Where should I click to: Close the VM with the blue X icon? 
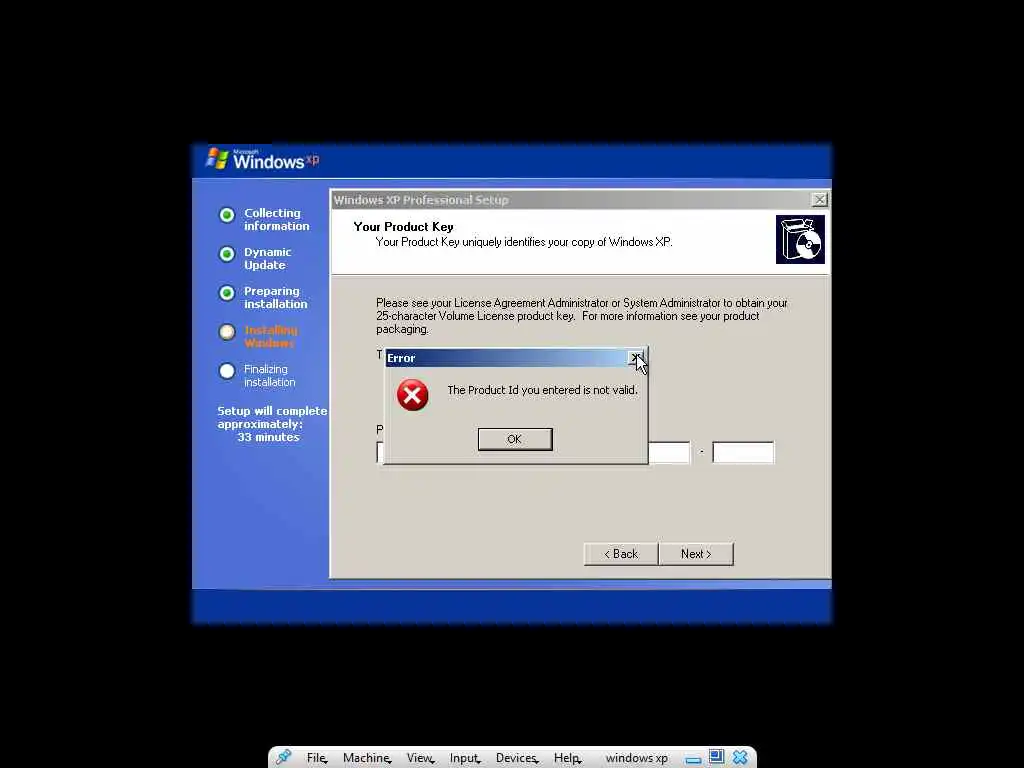(740, 757)
